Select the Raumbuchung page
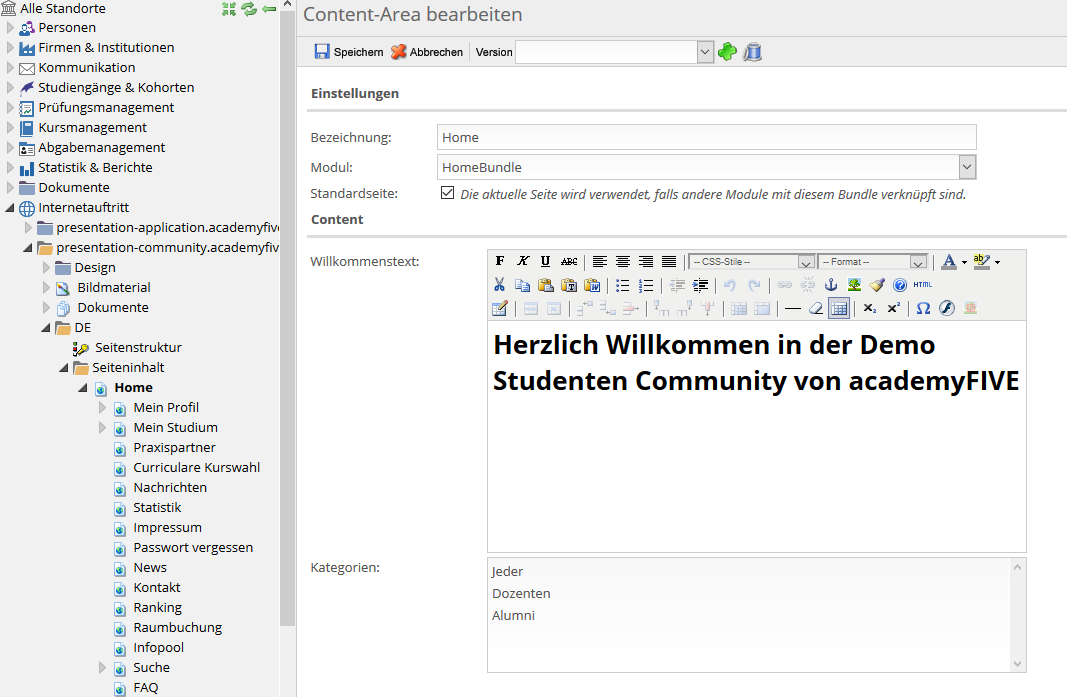Screen dimensions: 1067x697 pyautogui.click(x=178, y=628)
